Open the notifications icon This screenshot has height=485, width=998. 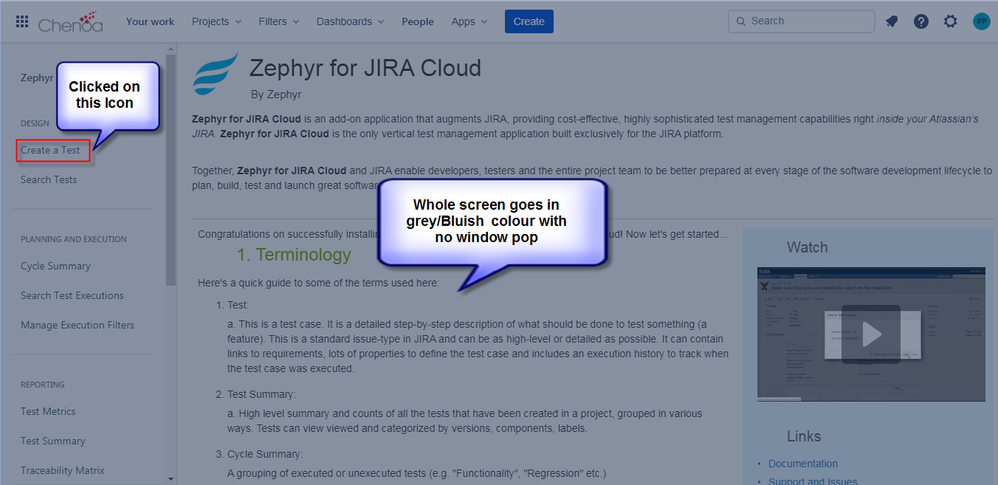tap(892, 21)
